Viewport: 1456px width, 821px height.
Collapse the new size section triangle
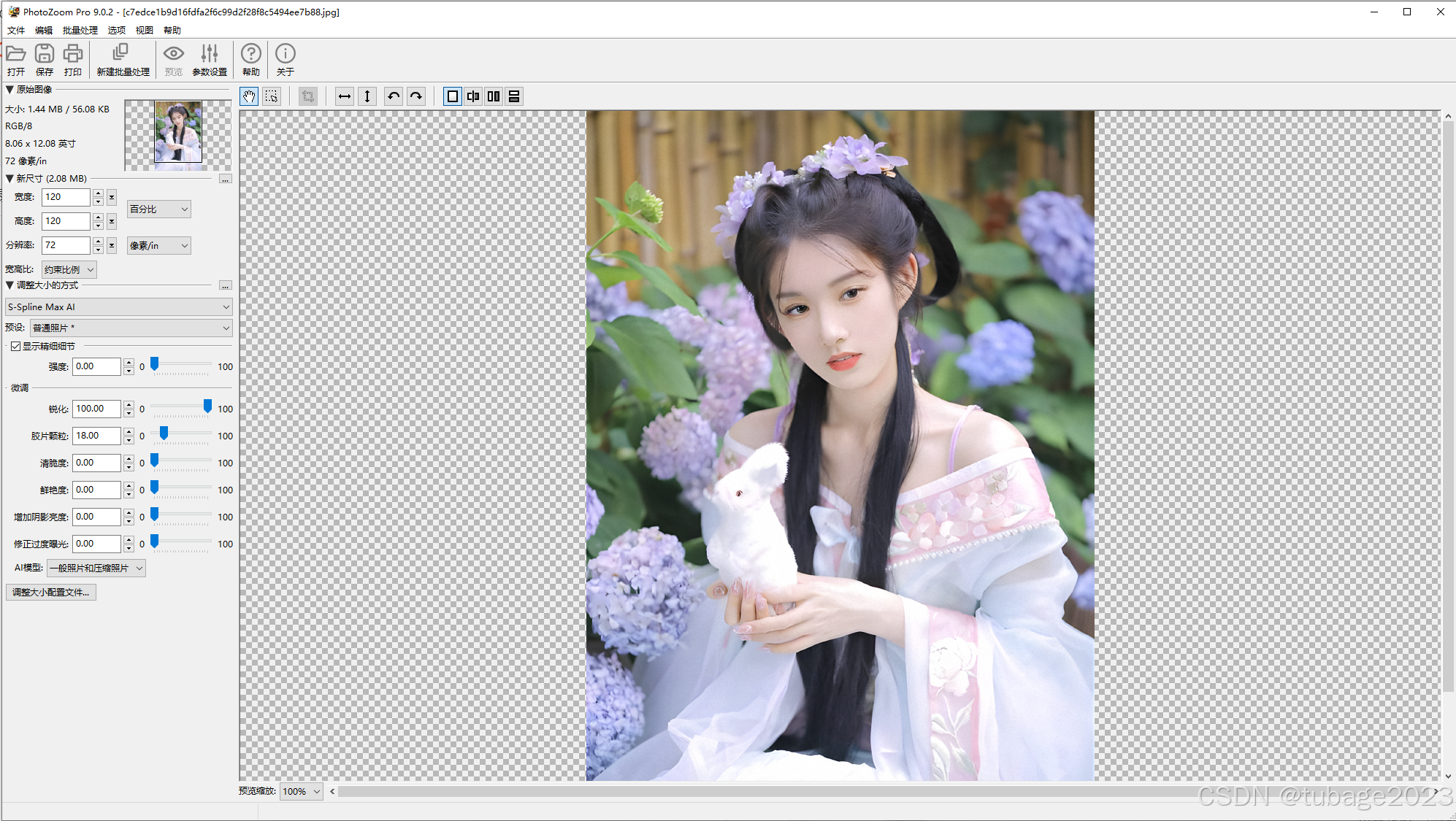click(9, 178)
